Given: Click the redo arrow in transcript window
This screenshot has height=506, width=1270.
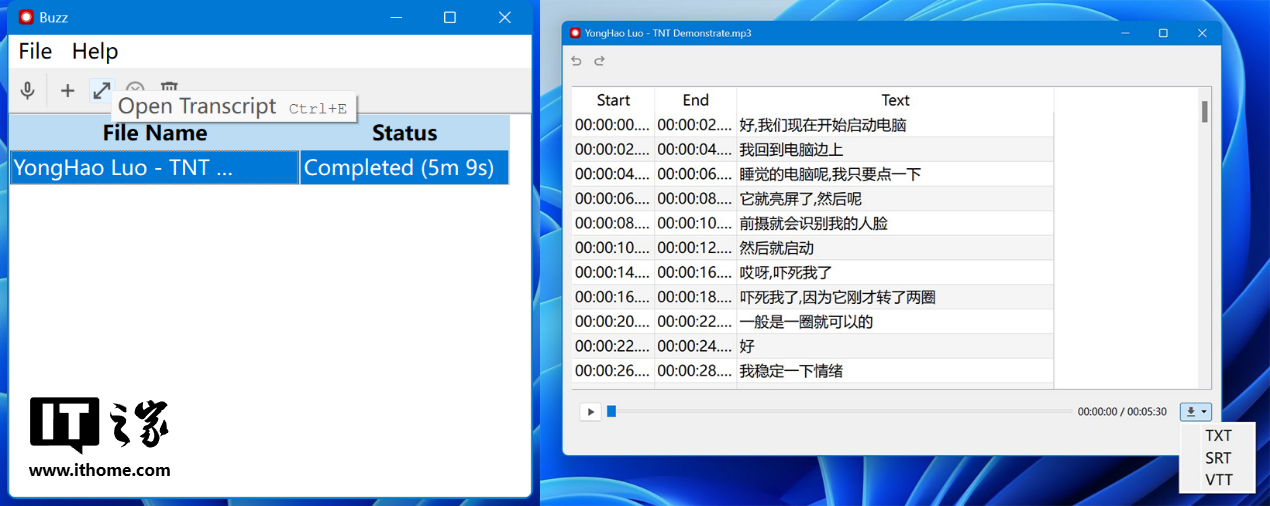Looking at the screenshot, I should [600, 61].
